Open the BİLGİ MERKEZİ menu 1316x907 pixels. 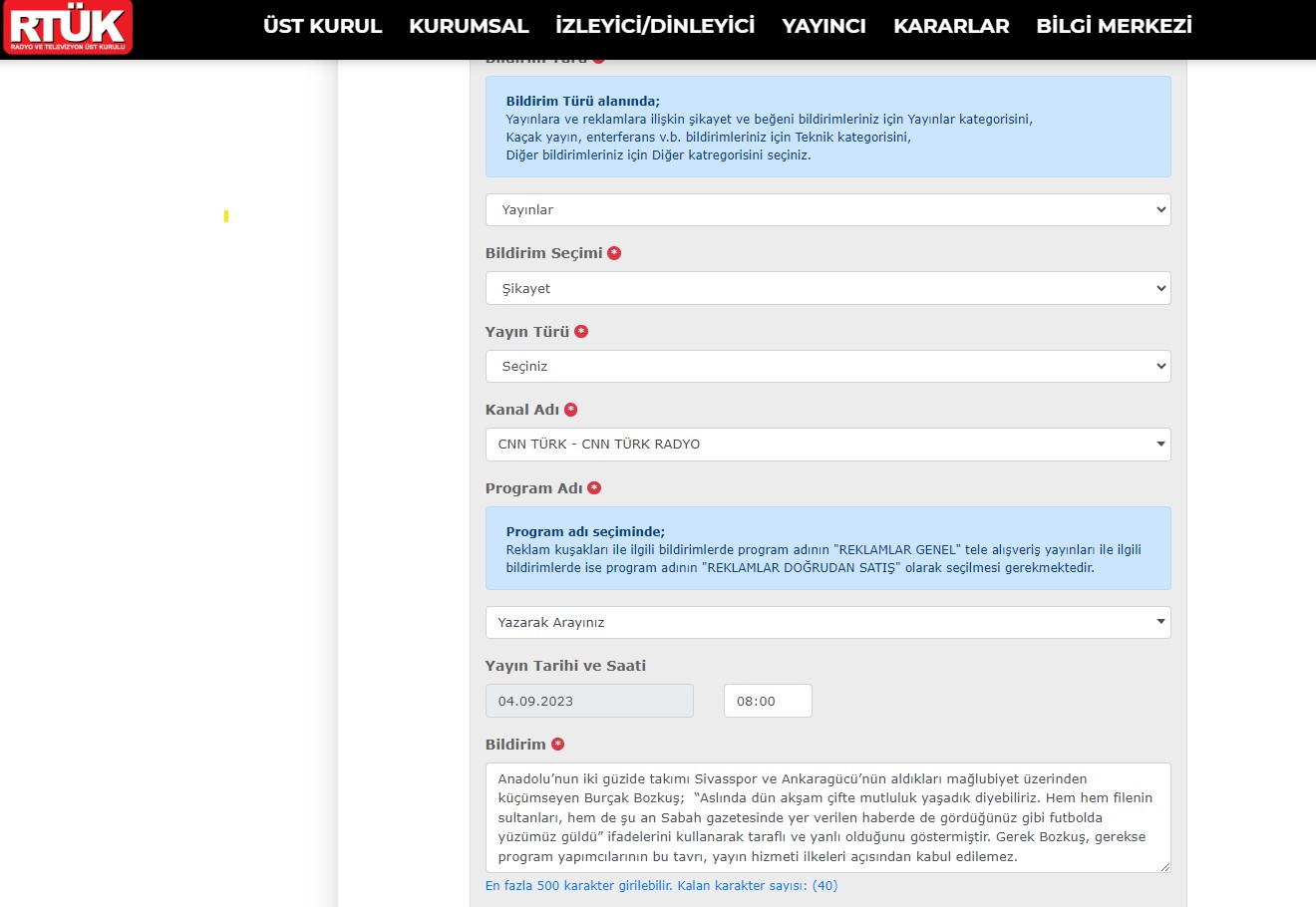(x=1114, y=26)
